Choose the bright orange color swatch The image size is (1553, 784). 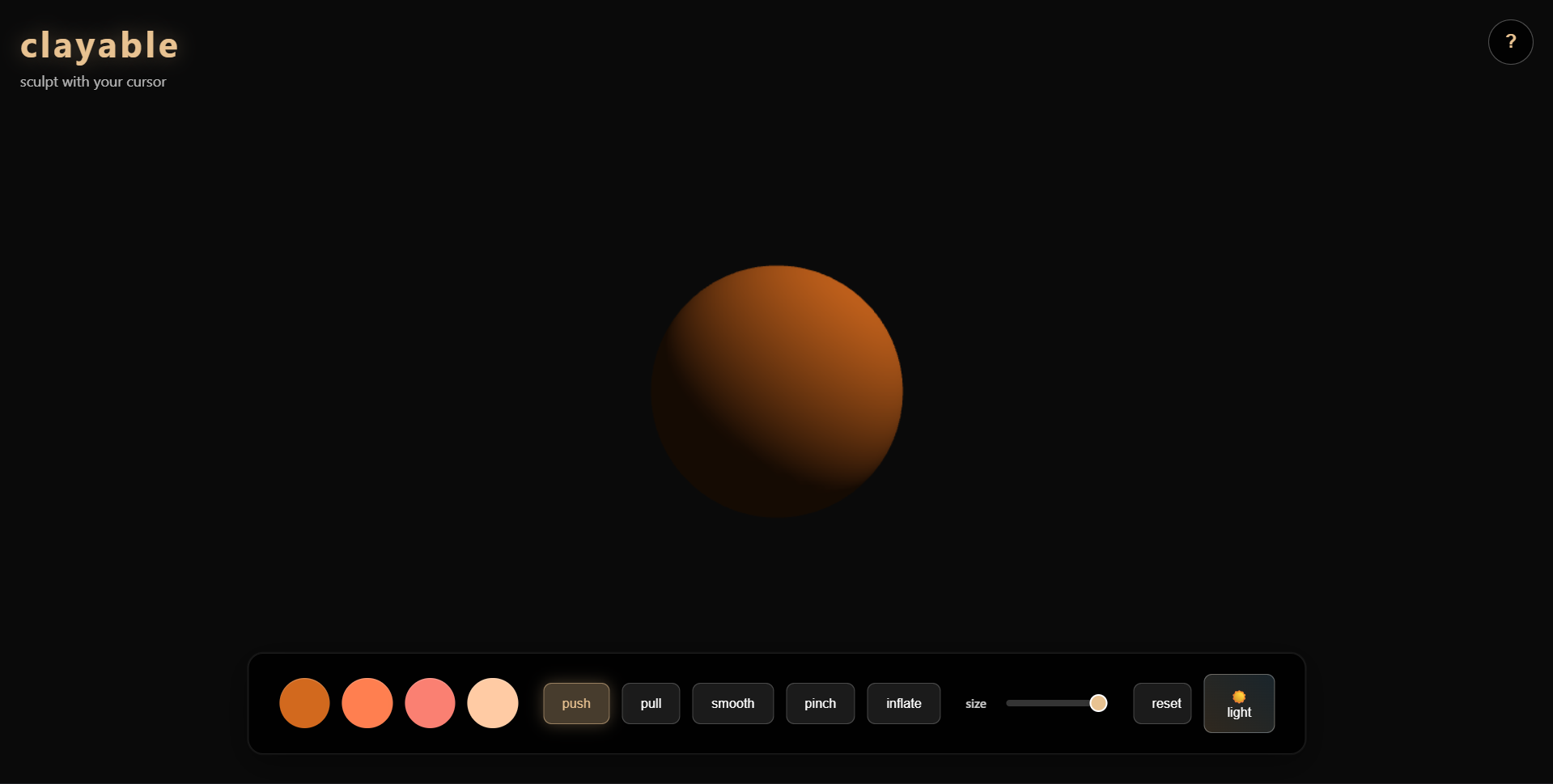point(367,703)
